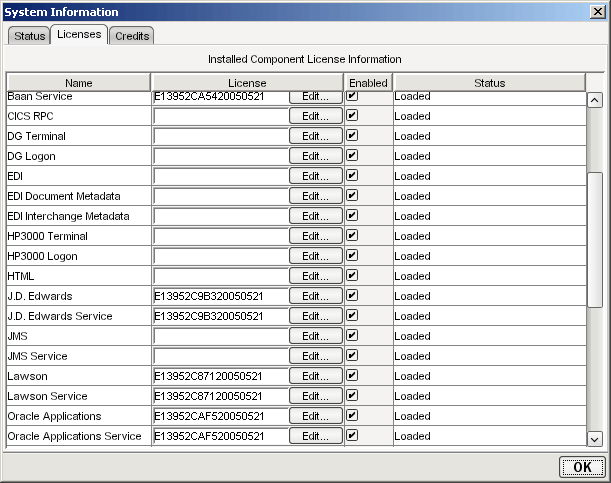Select the Licenses tab
611x483 pixels.
[x=79, y=34]
